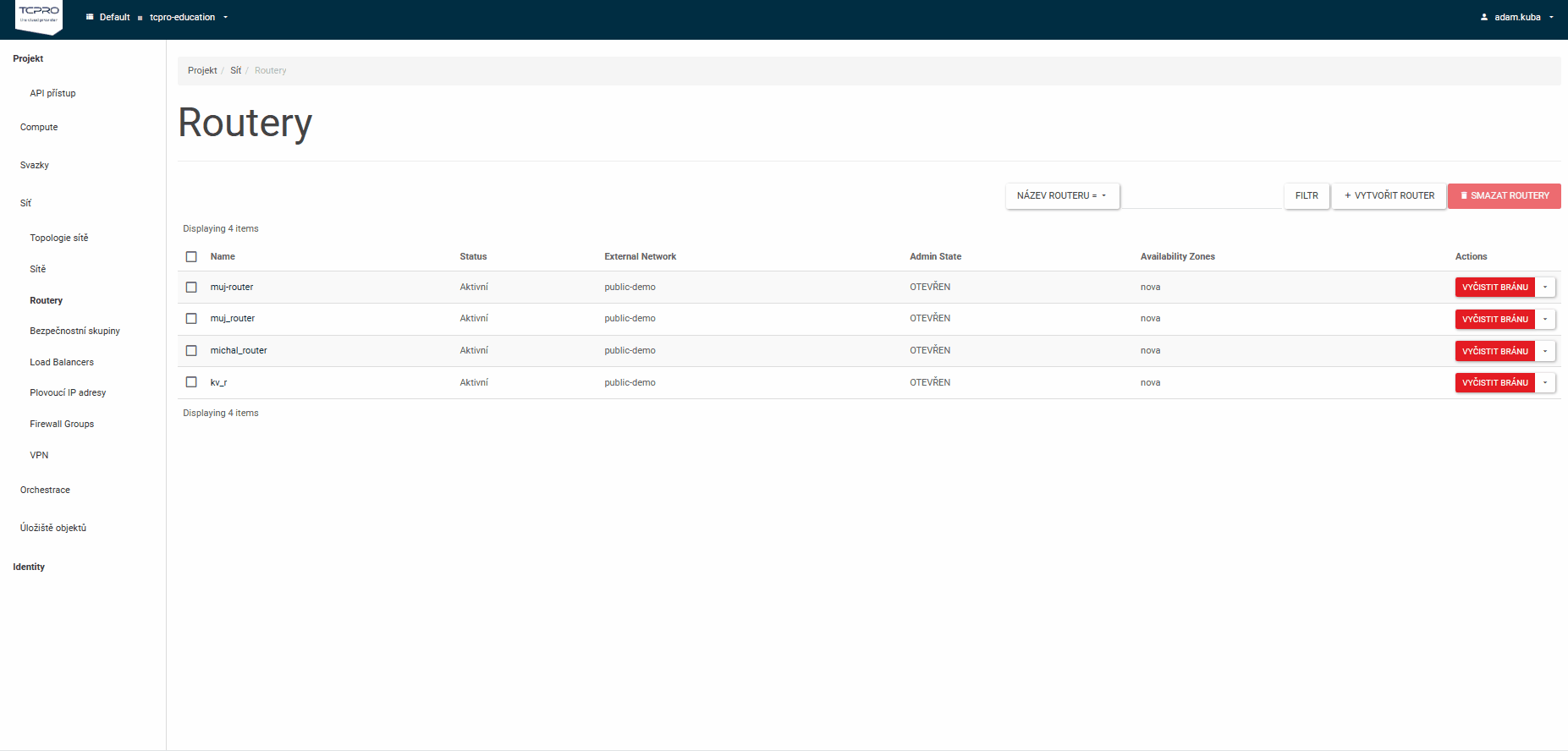Expand Úložiště objektů menu group
Image resolution: width=1568 pixels, height=751 pixels.
(x=53, y=528)
